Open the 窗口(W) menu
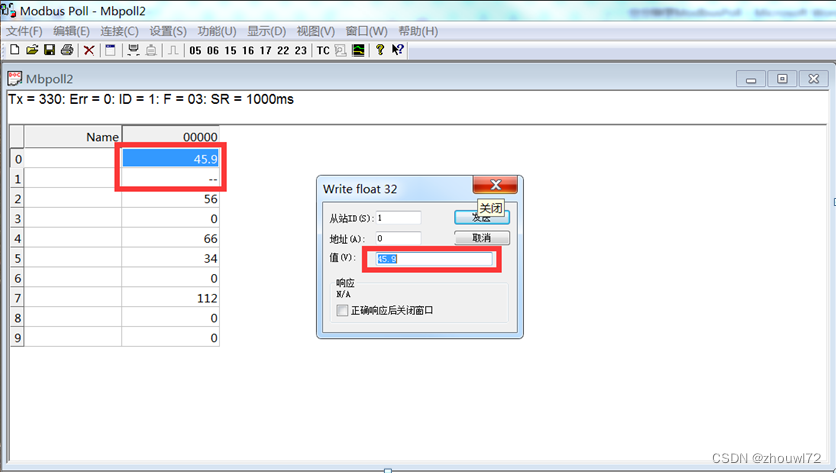Image resolution: width=836 pixels, height=473 pixels. 366,31
